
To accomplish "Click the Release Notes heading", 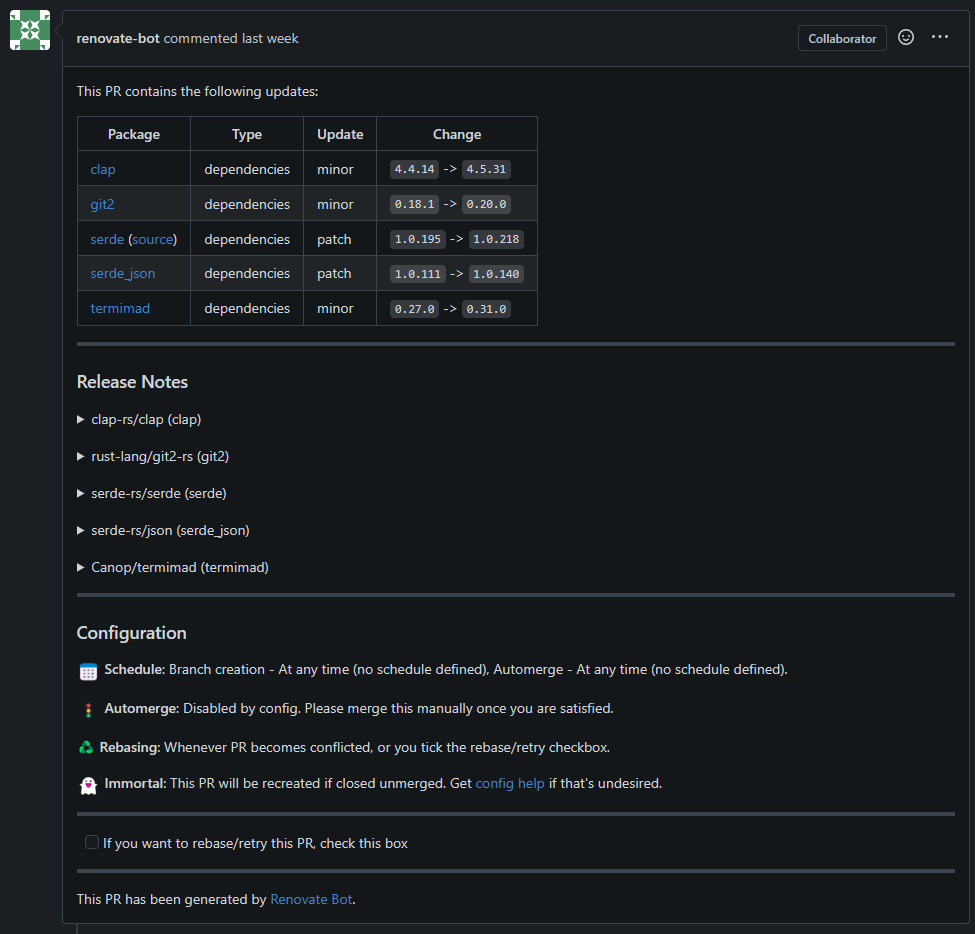I will coord(132,382).
